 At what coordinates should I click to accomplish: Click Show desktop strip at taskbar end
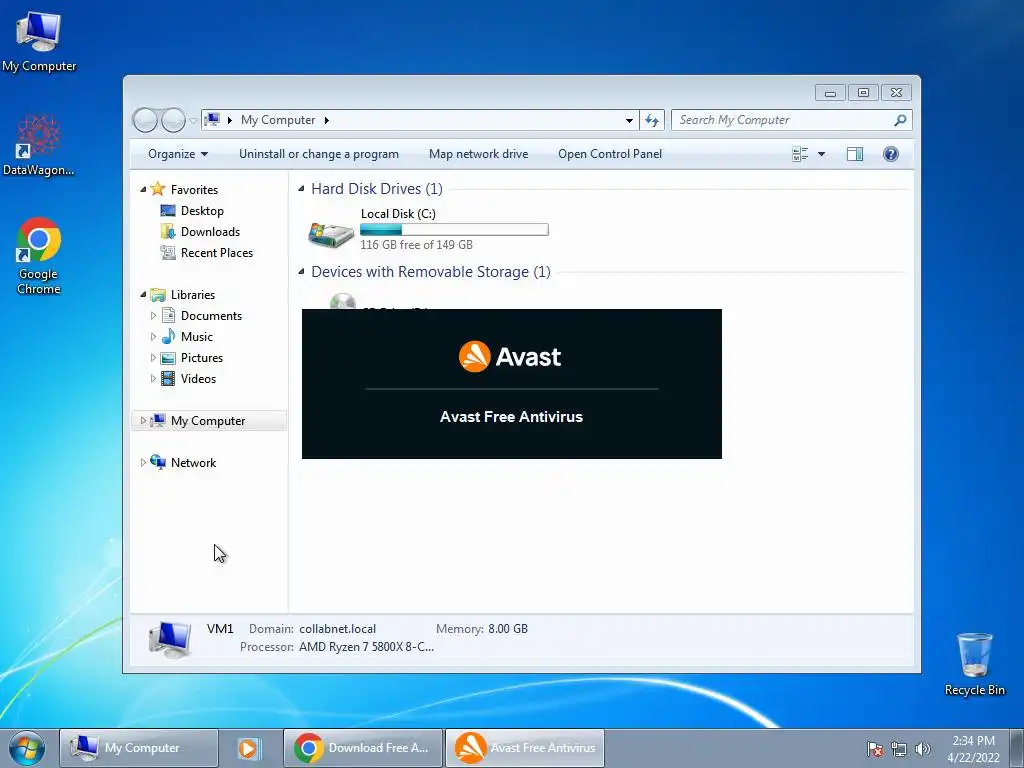(1017, 748)
